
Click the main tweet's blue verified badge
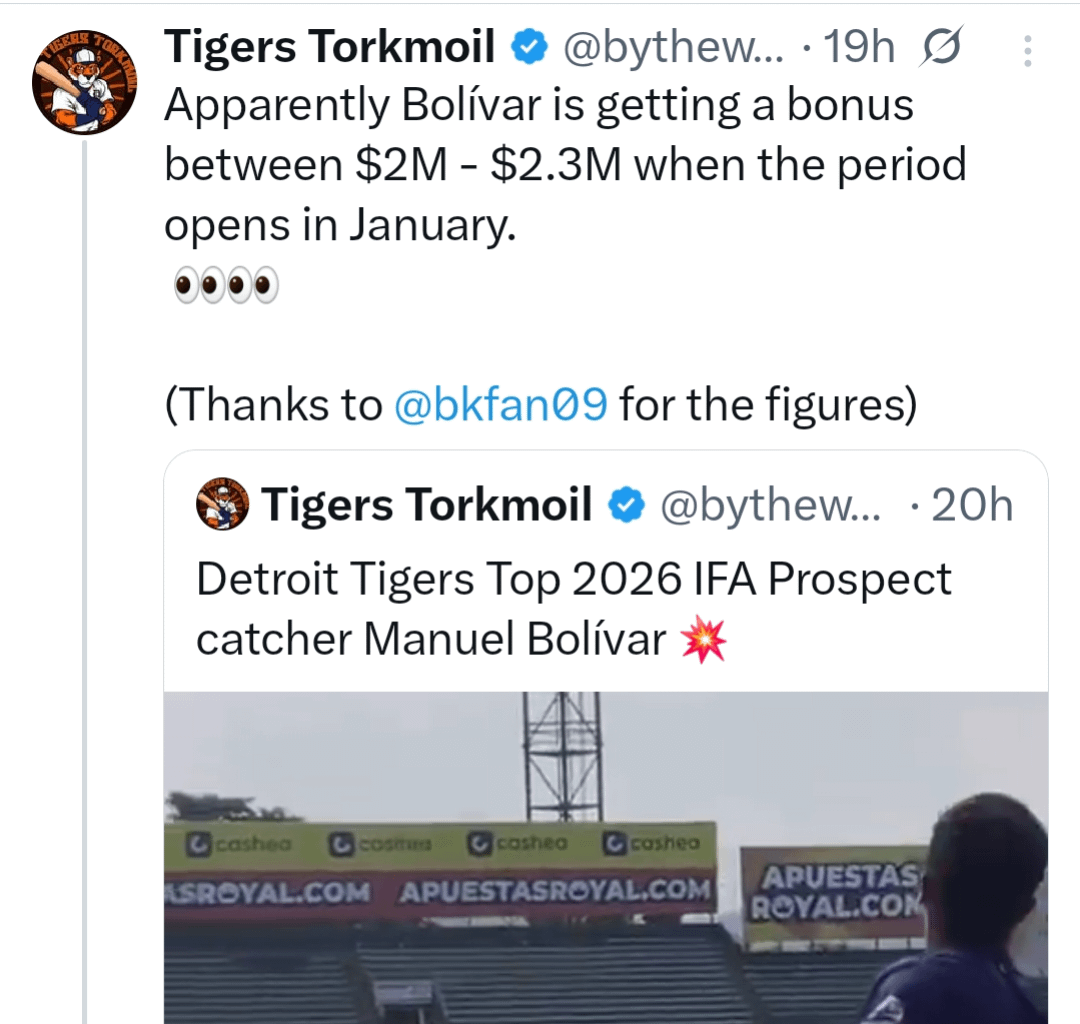point(529,47)
